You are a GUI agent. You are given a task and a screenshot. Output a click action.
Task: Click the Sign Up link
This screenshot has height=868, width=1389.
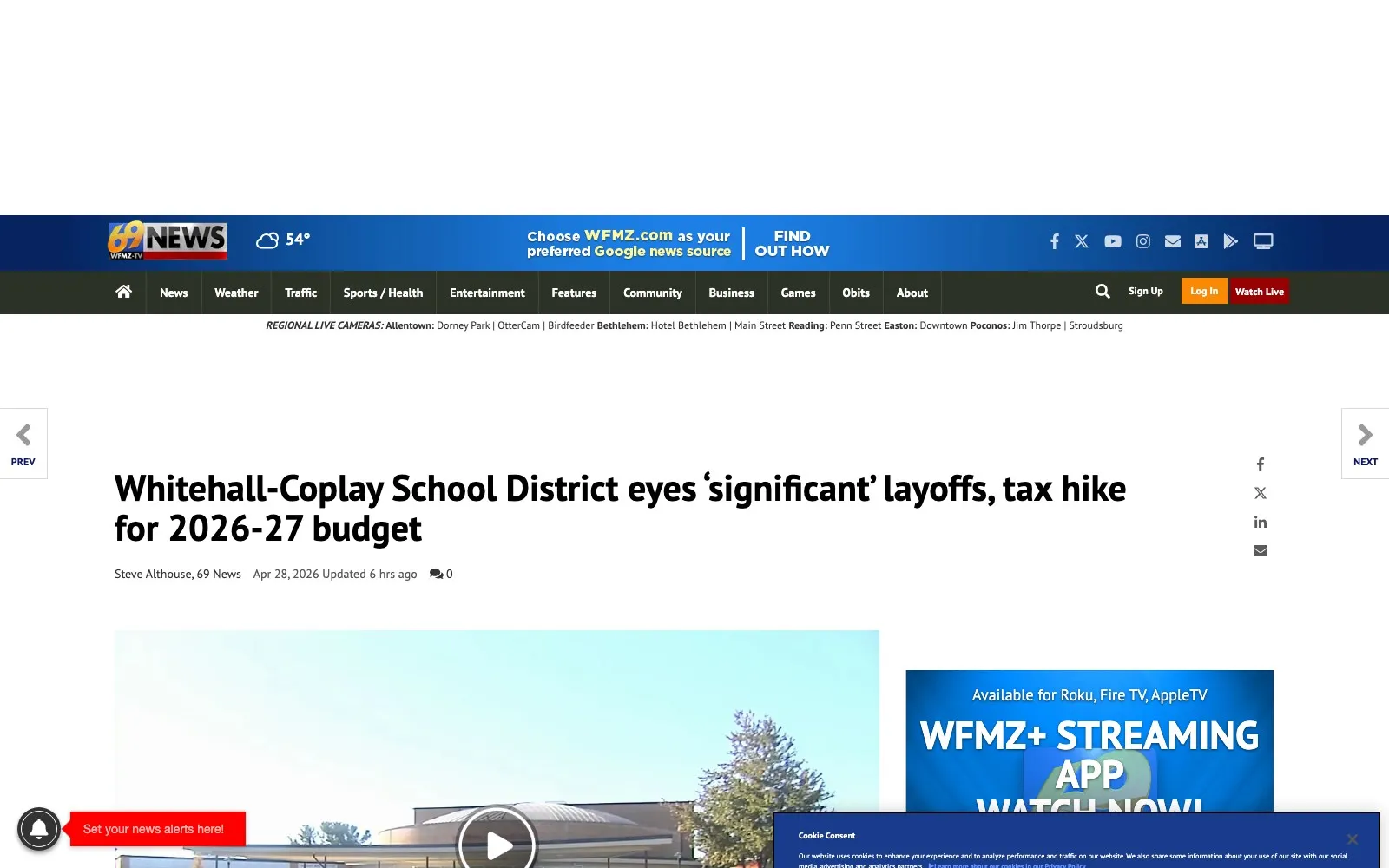point(1146,292)
